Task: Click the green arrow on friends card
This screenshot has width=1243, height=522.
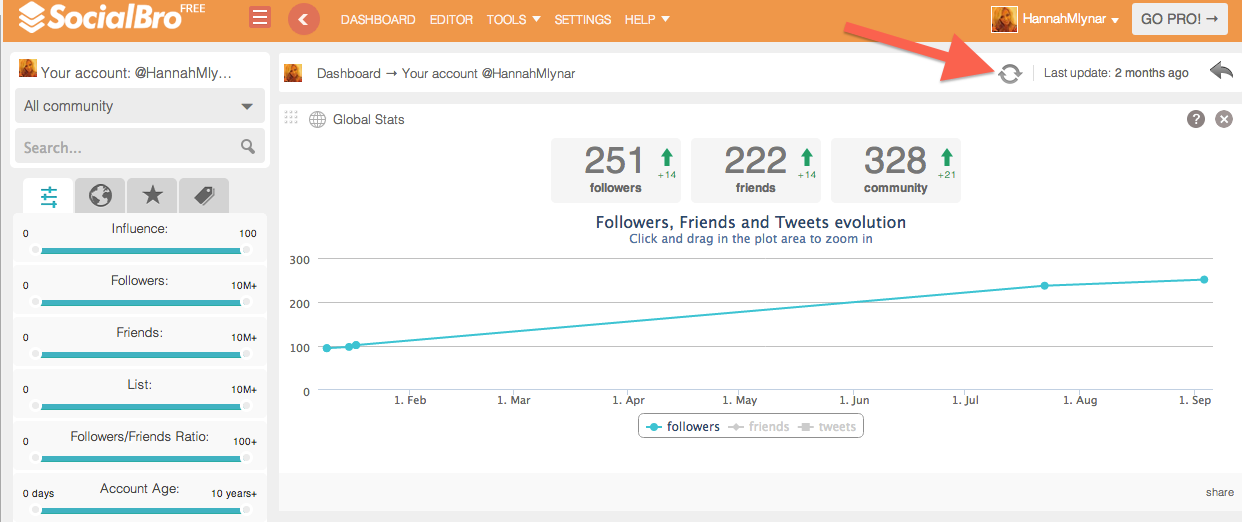Action: [807, 157]
